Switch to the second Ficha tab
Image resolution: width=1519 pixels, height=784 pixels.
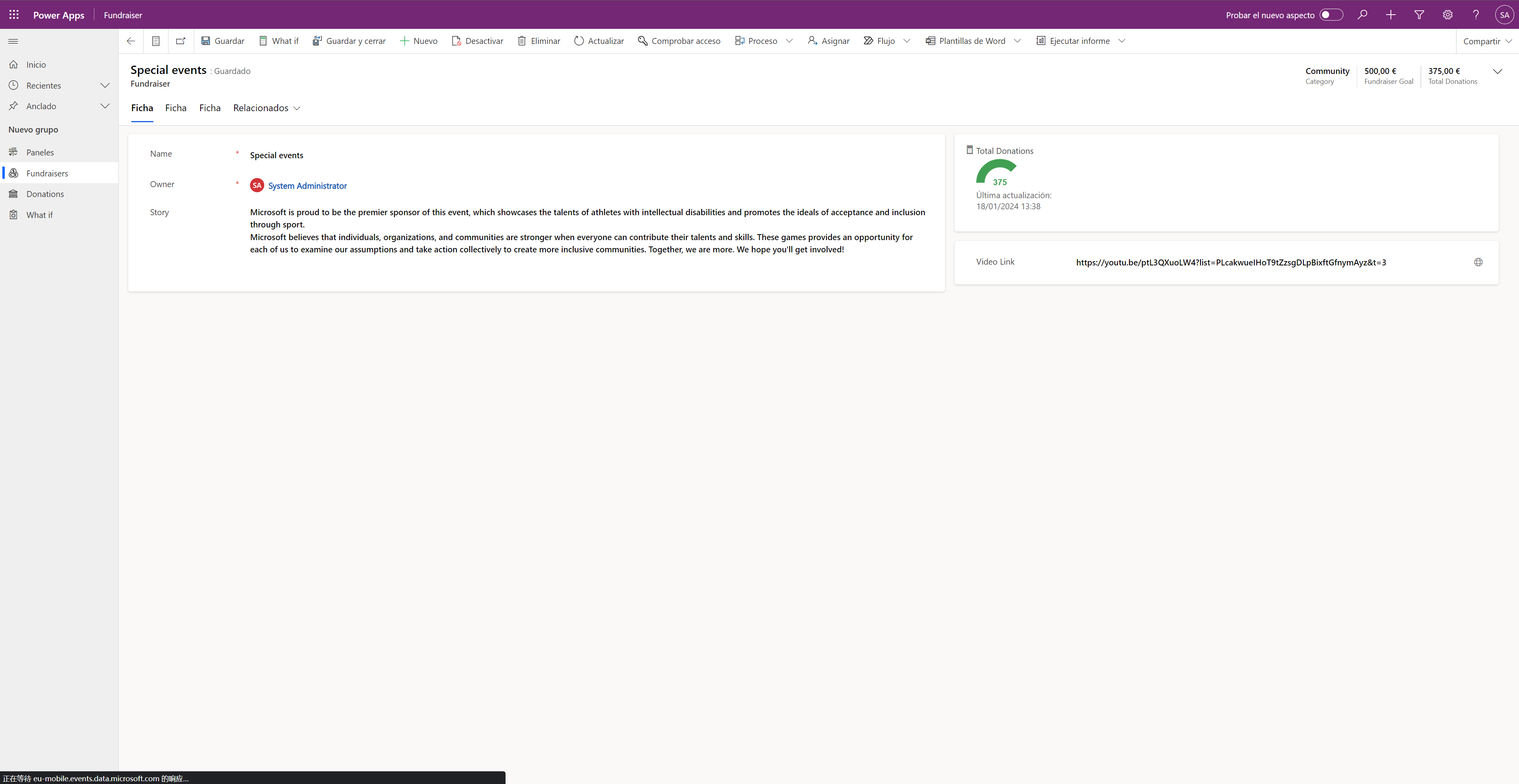(x=176, y=108)
